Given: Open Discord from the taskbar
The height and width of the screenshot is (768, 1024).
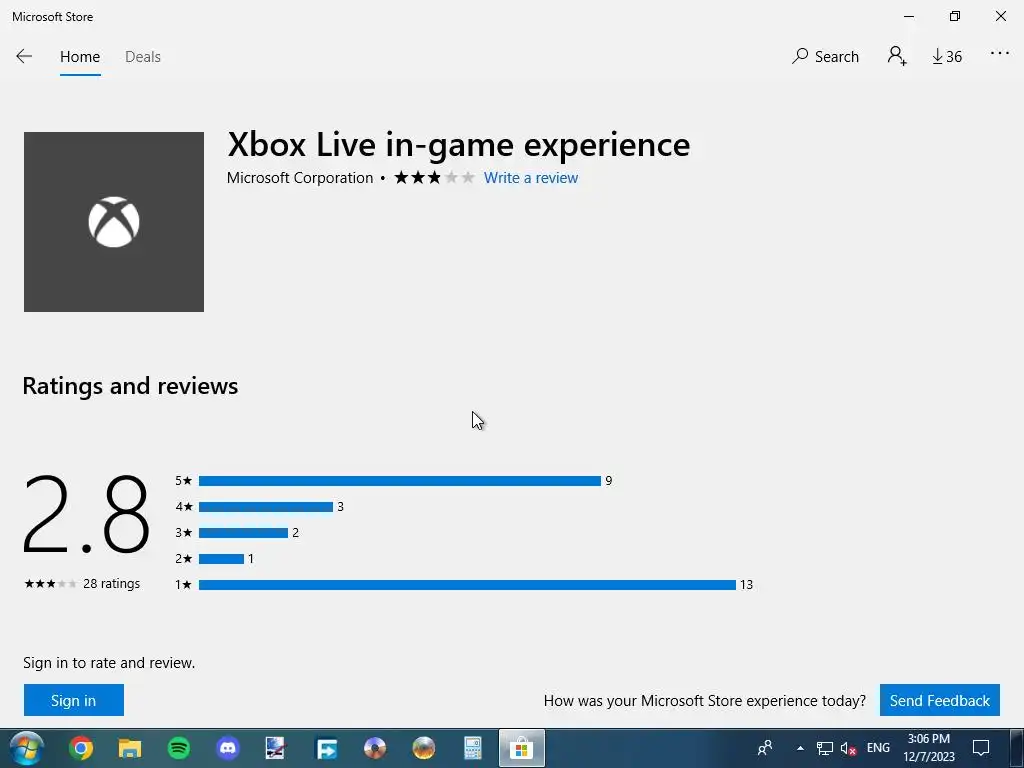Looking at the screenshot, I should tap(228, 748).
